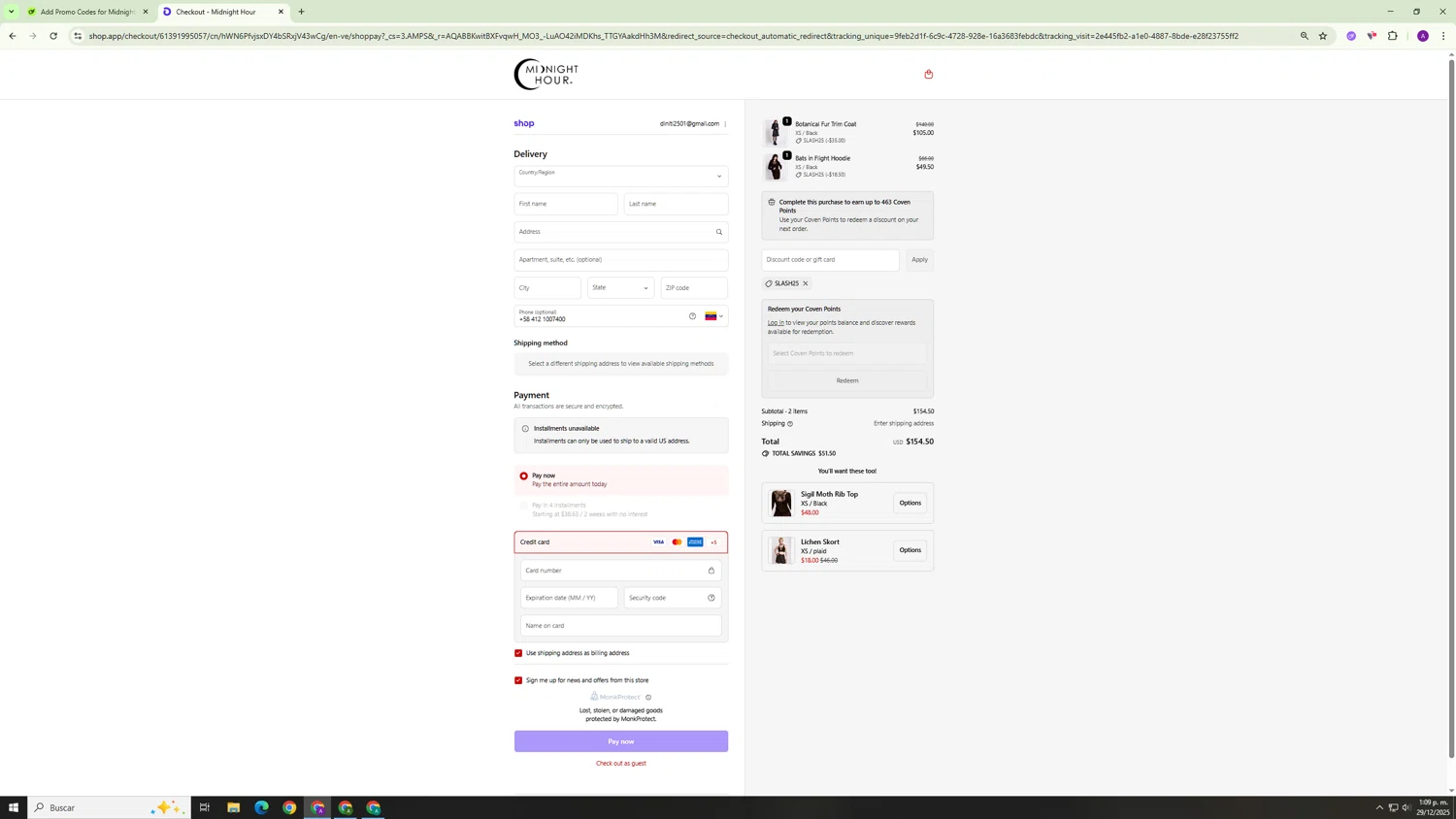Click the MonkProtect info icon
This screenshot has width=1456, height=819.
pyautogui.click(x=648, y=697)
